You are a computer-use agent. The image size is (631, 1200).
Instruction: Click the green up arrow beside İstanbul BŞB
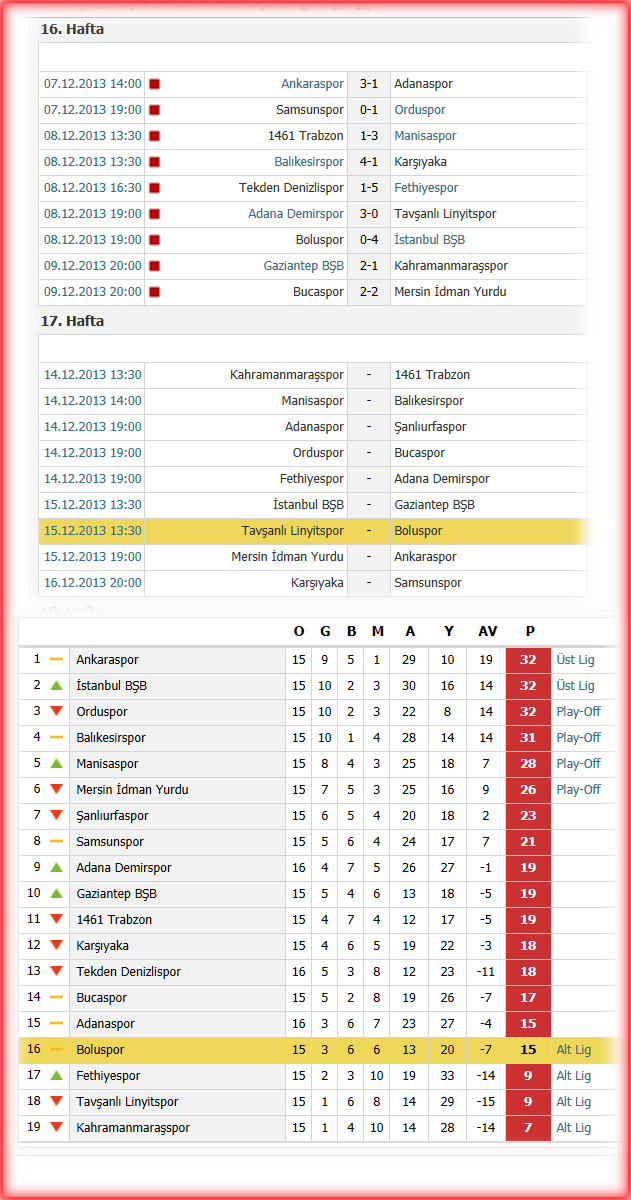(56, 685)
